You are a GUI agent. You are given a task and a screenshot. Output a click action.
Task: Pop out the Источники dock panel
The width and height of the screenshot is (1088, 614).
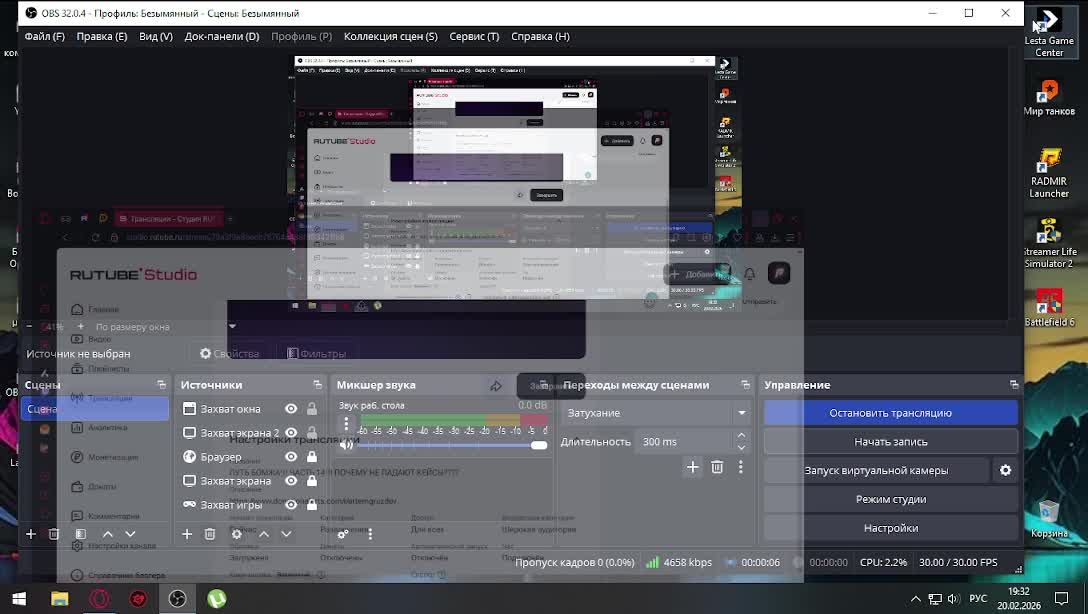(317, 384)
